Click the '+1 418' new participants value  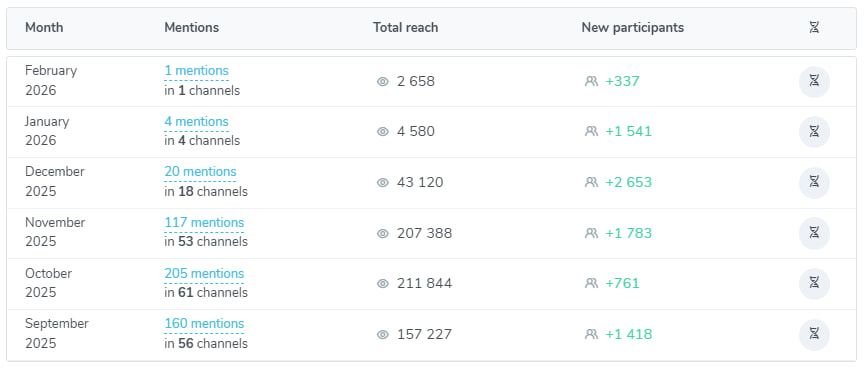(629, 334)
